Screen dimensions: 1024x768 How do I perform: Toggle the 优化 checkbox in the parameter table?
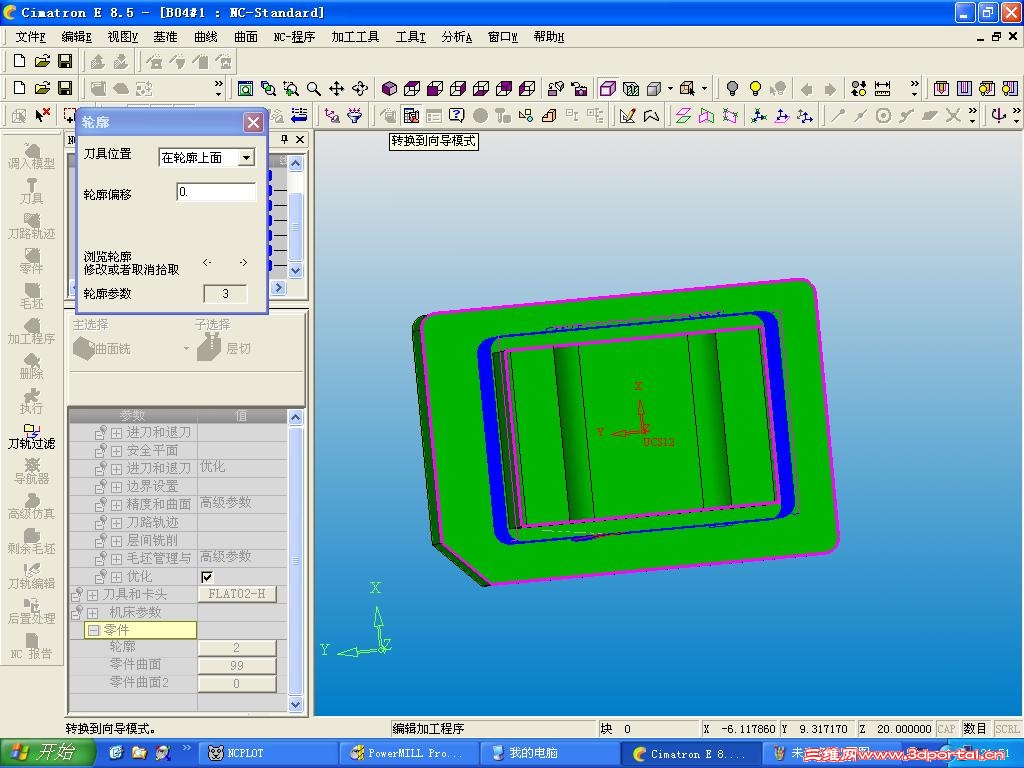(207, 577)
